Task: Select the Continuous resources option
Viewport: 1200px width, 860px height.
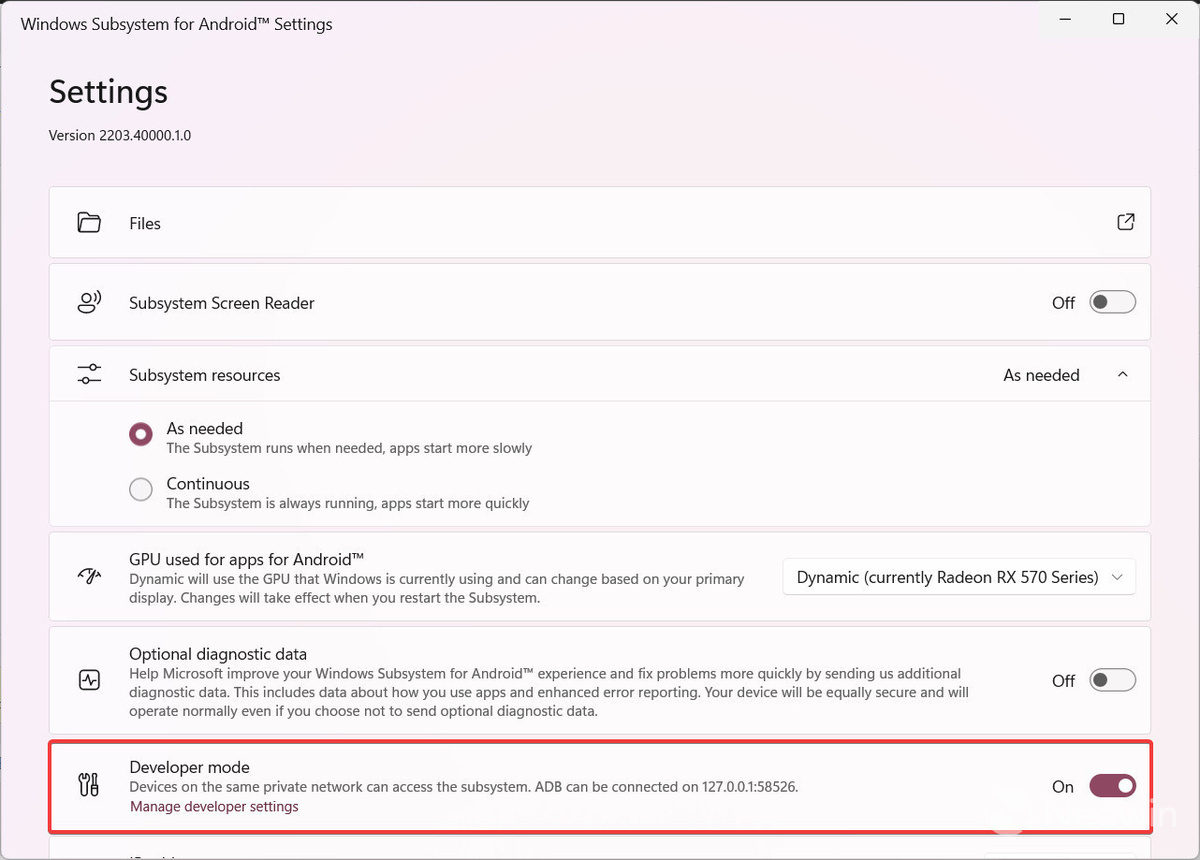Action: pyautogui.click(x=140, y=489)
